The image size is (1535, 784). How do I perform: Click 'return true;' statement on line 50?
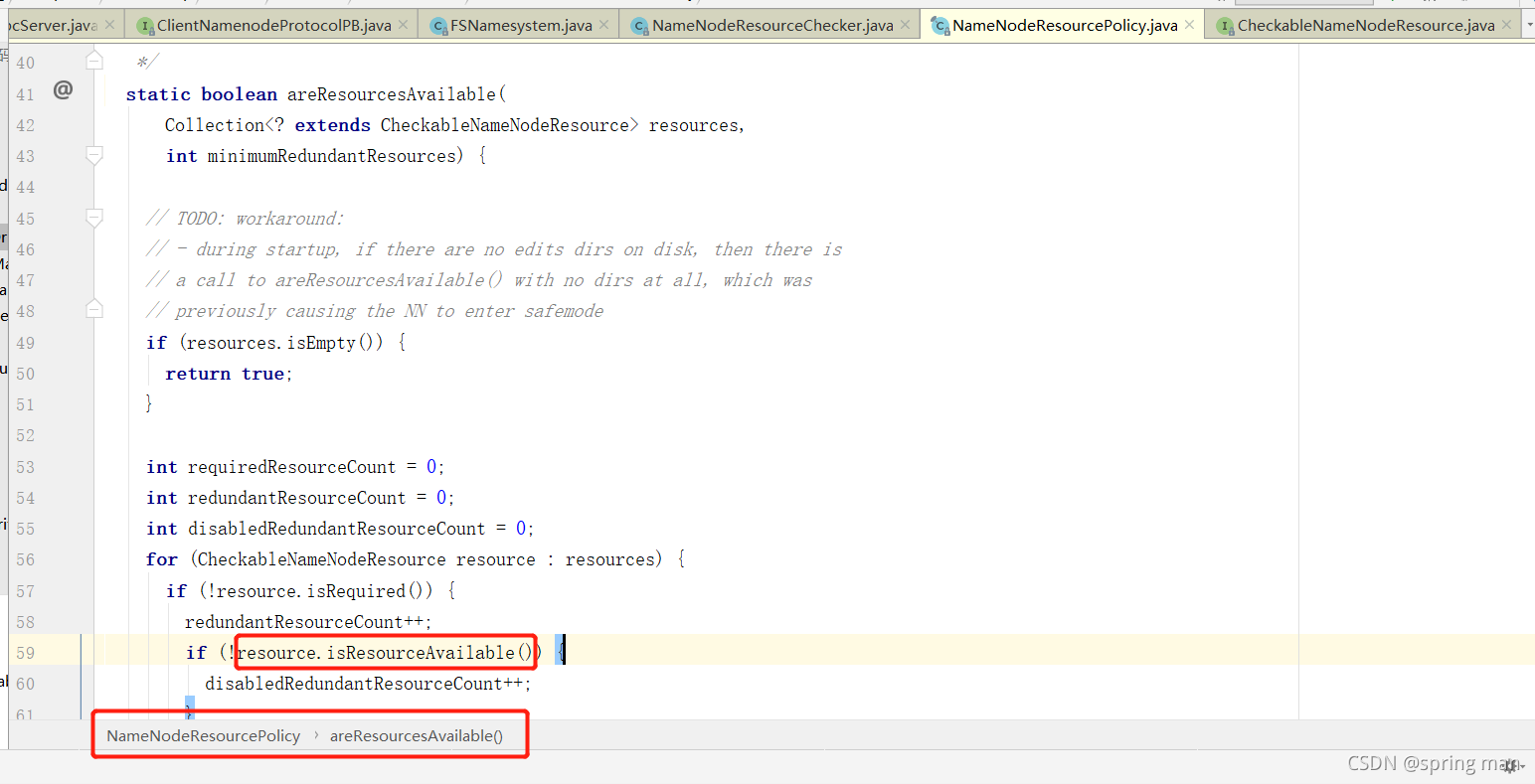tap(229, 374)
